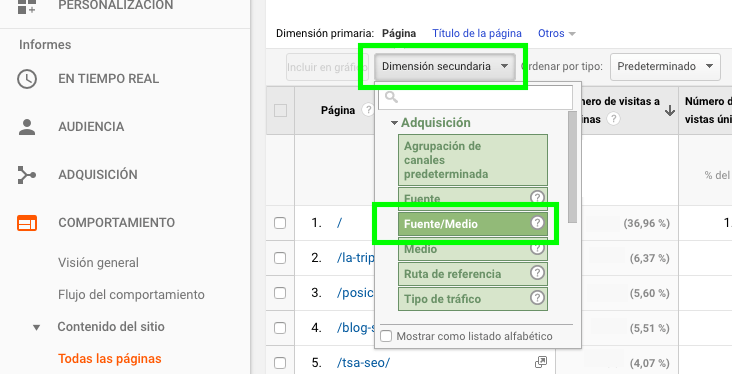Click the 36,96 % value in row 1
The image size is (732, 374).
pyautogui.click(x=647, y=223)
